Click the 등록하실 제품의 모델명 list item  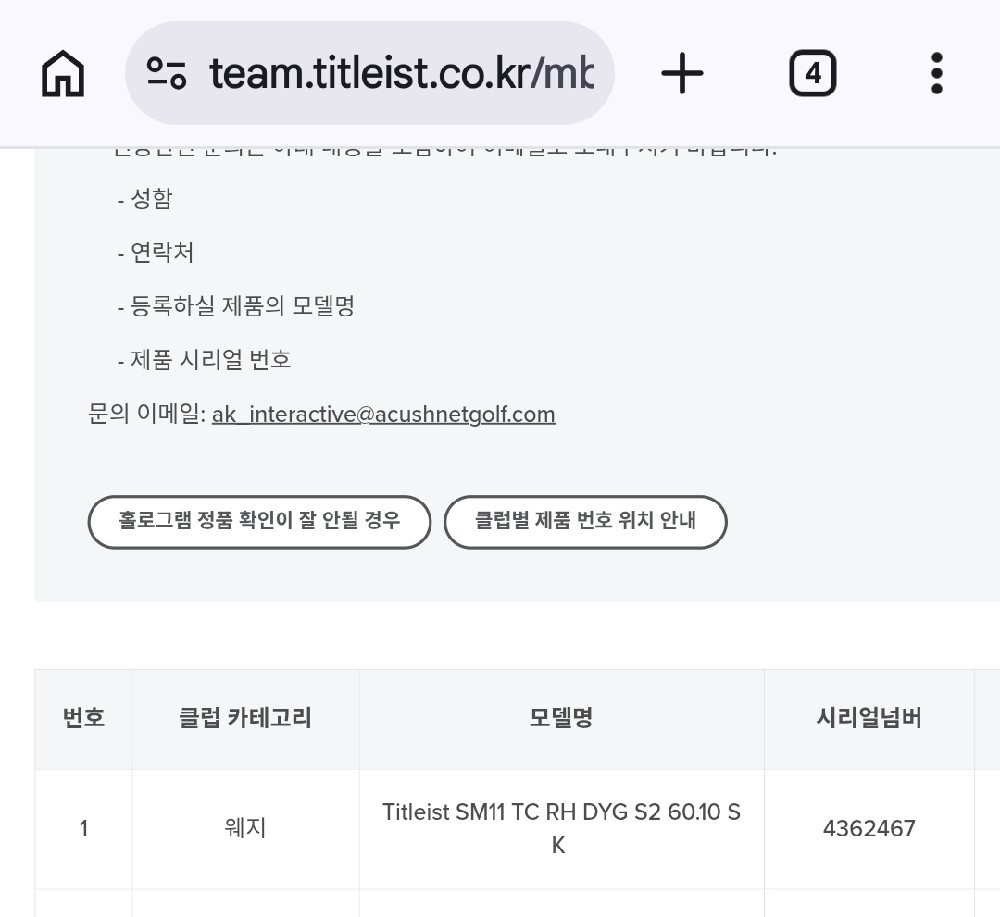click(236, 307)
